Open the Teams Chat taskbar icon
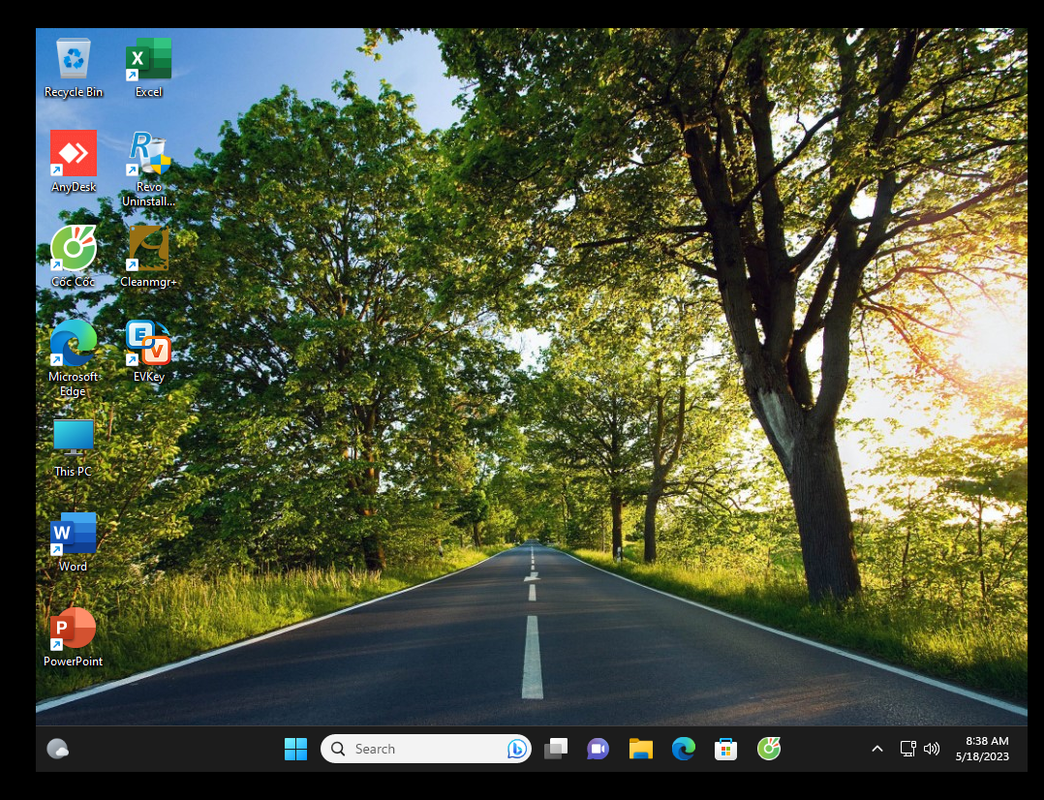 (598, 749)
